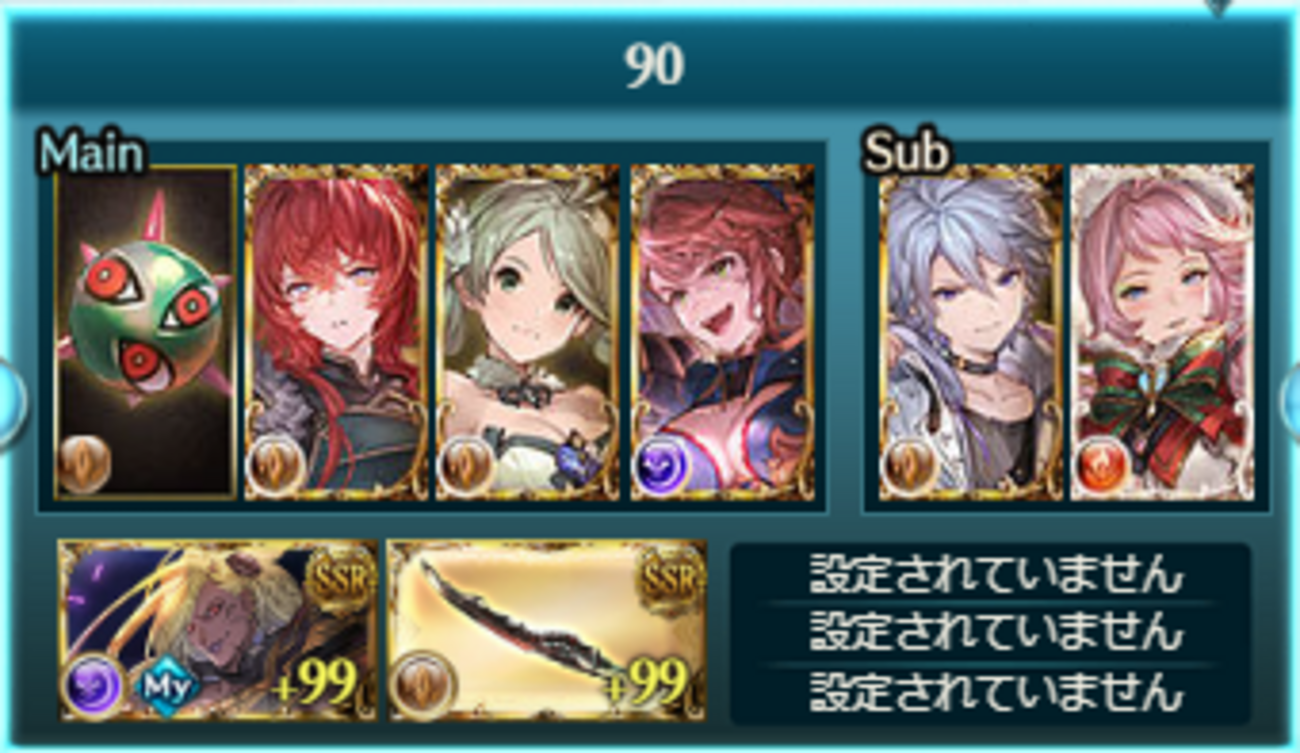
Task: Click the dark element icon on laughing character
Action: [x=660, y=465]
